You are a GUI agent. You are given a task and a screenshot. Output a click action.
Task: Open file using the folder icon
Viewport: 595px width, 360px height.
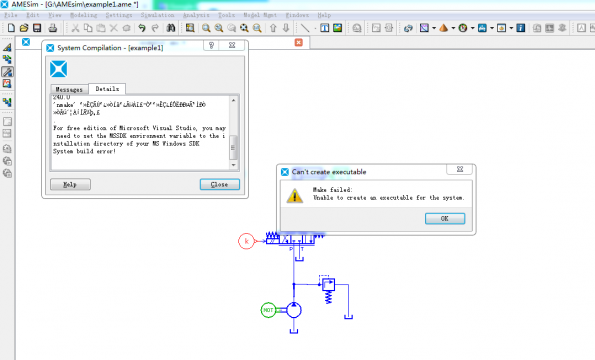(x=24, y=28)
